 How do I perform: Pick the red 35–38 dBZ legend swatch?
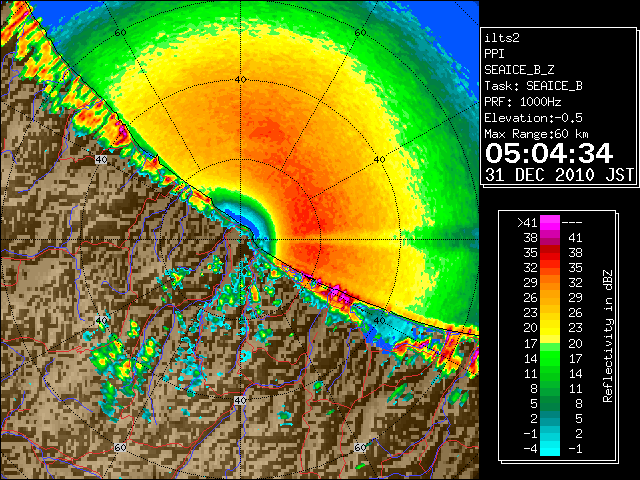(550, 253)
